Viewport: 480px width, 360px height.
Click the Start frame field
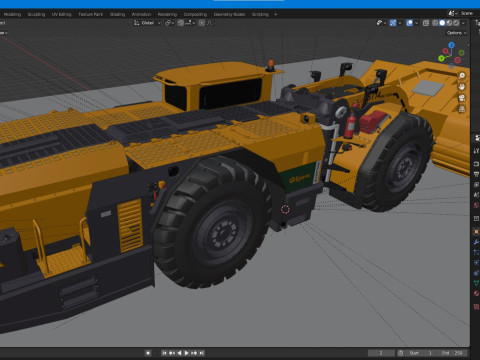(421, 353)
